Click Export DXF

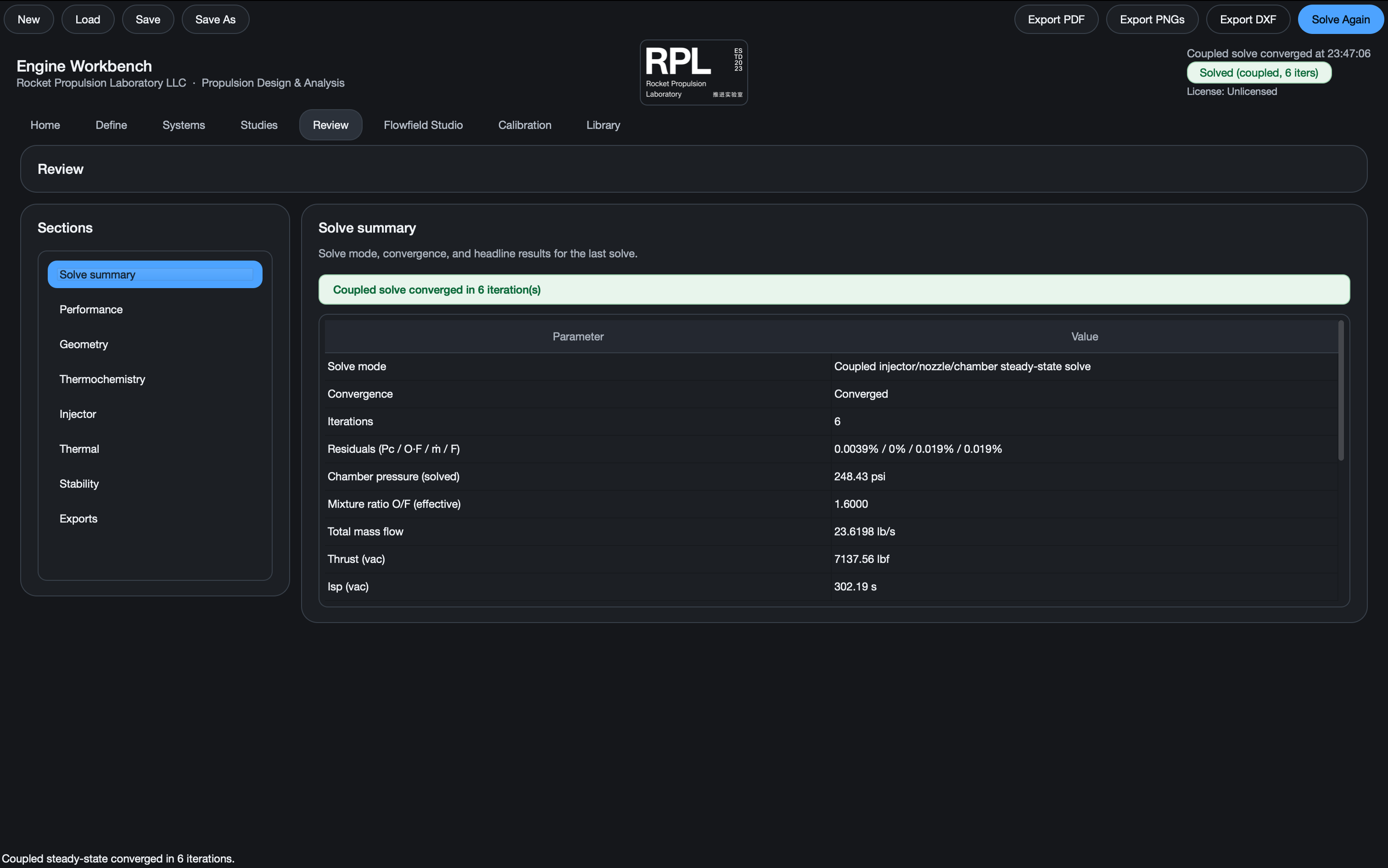(1248, 20)
